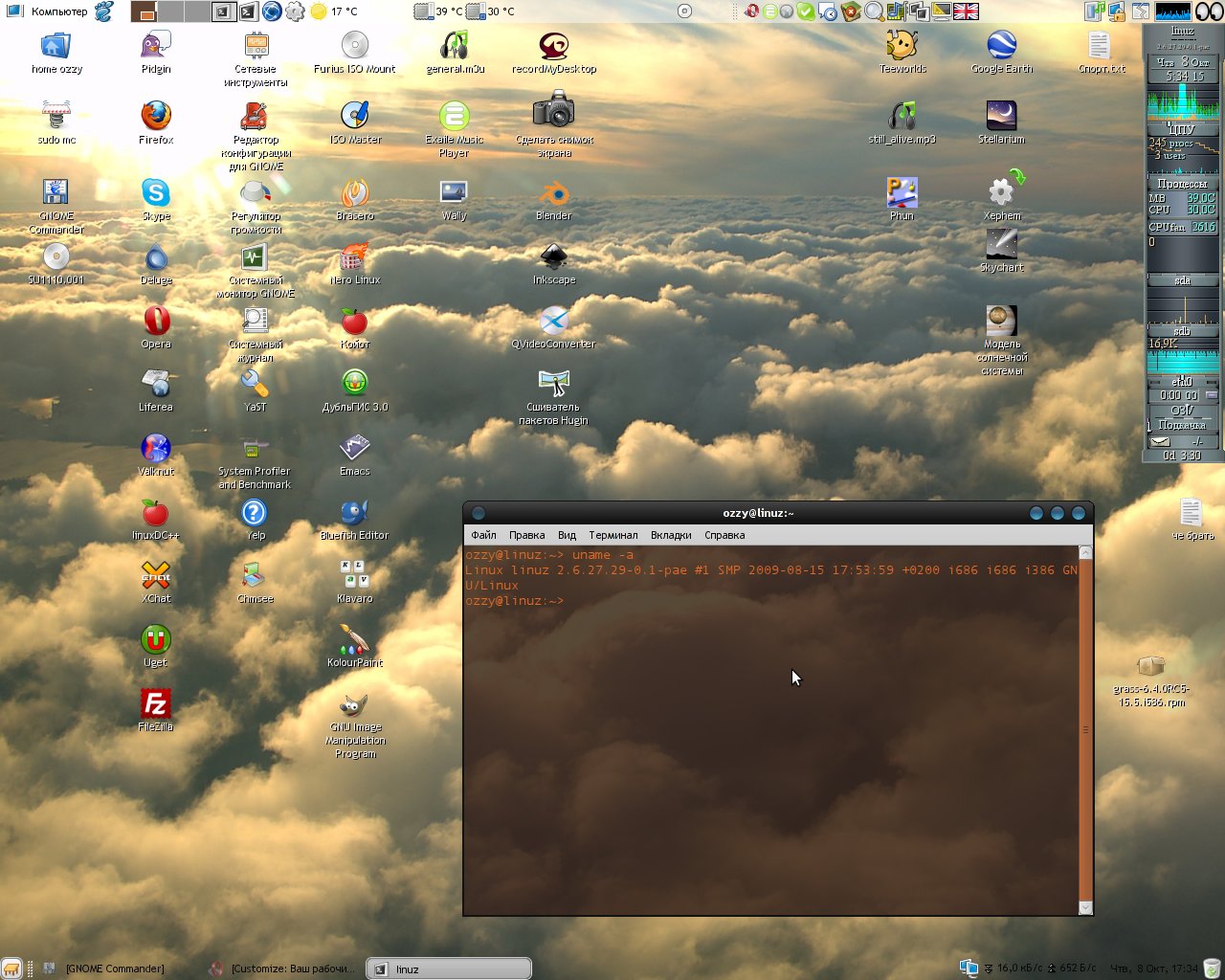Image resolution: width=1225 pixels, height=980 pixels.
Task: Open the Blender desktop icon
Action: click(x=553, y=195)
